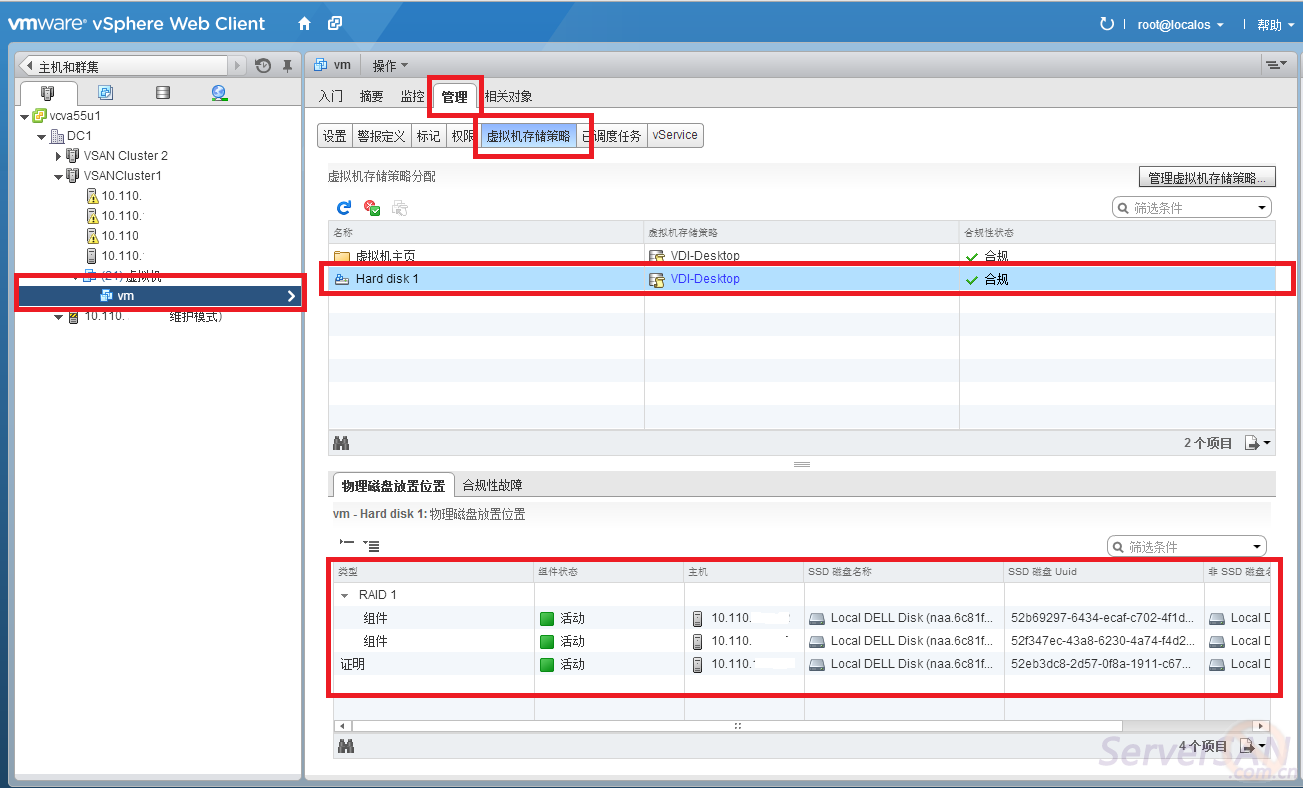Open the panel options menu at top right
Viewport: 1303px width, 788px height.
(1276, 65)
